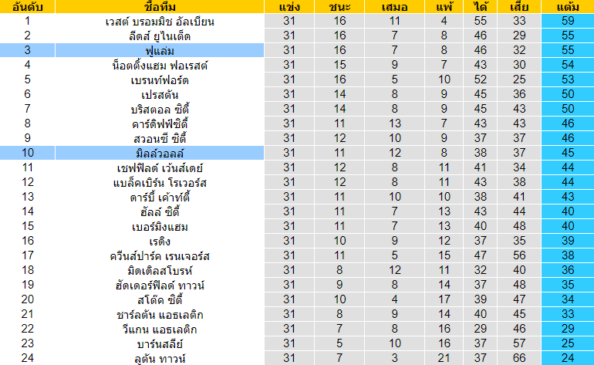The width and height of the screenshot is (594, 365).
Task: Select team name ควีนส์ปาร์ค เรนเจอร์ส
Action: 160,256
